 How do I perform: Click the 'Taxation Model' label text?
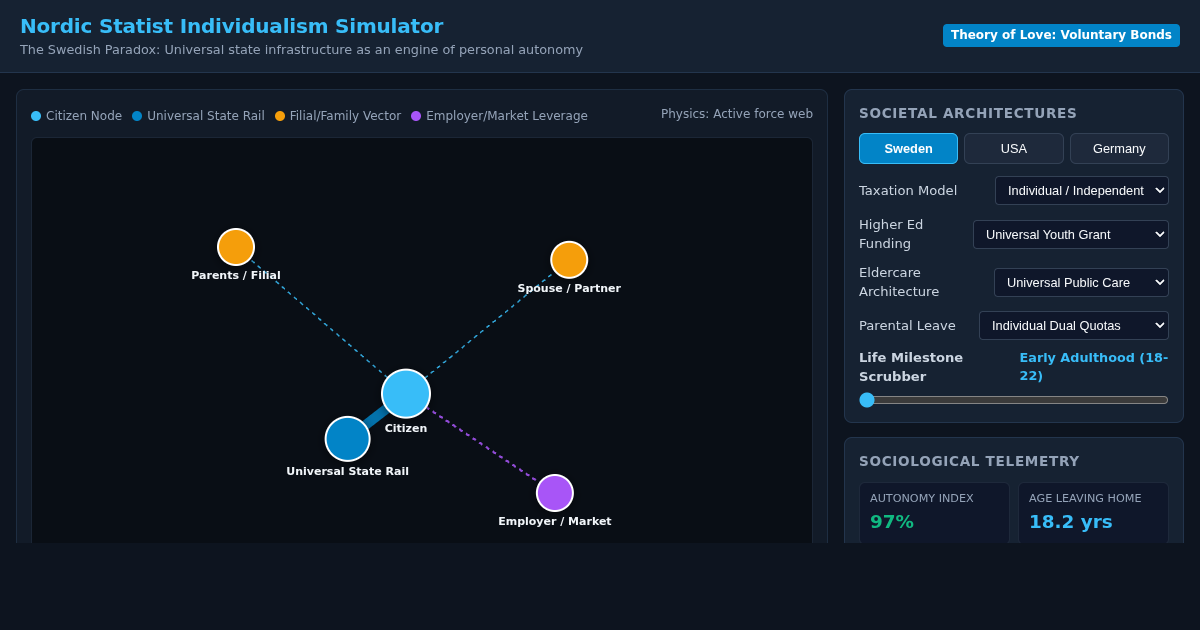908,191
